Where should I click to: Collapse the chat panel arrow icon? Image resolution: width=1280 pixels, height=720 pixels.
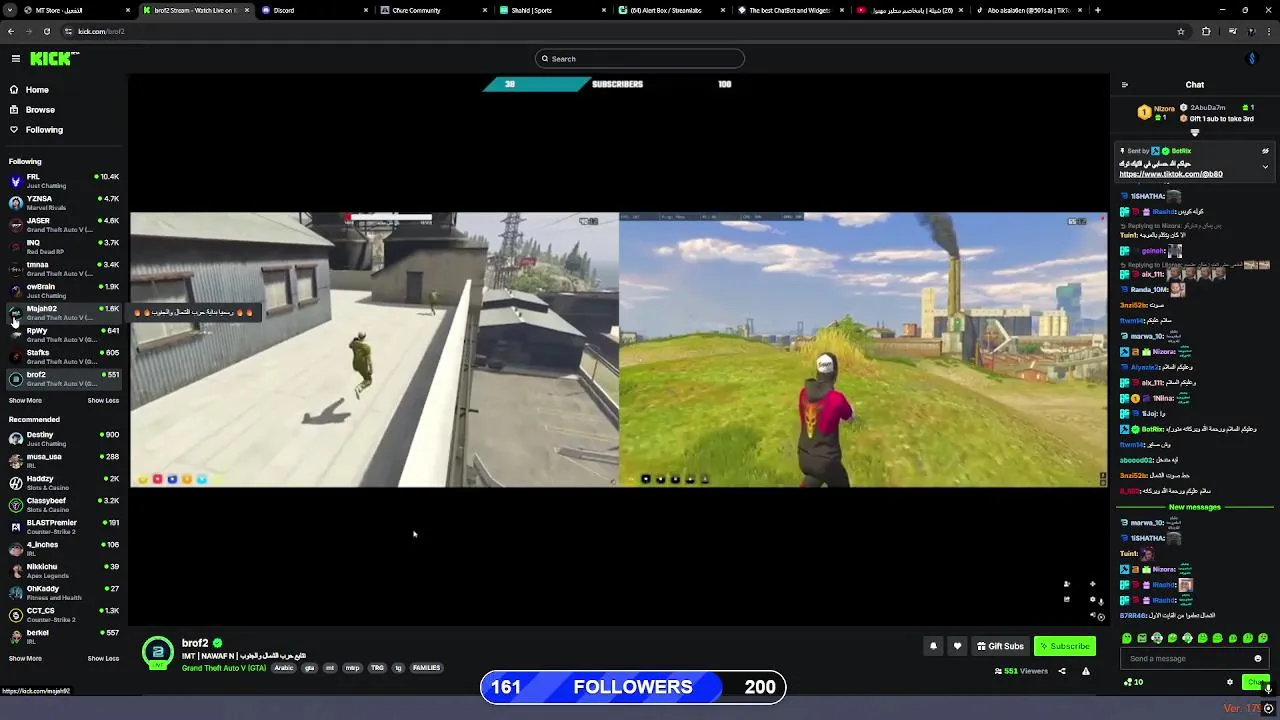1124,85
